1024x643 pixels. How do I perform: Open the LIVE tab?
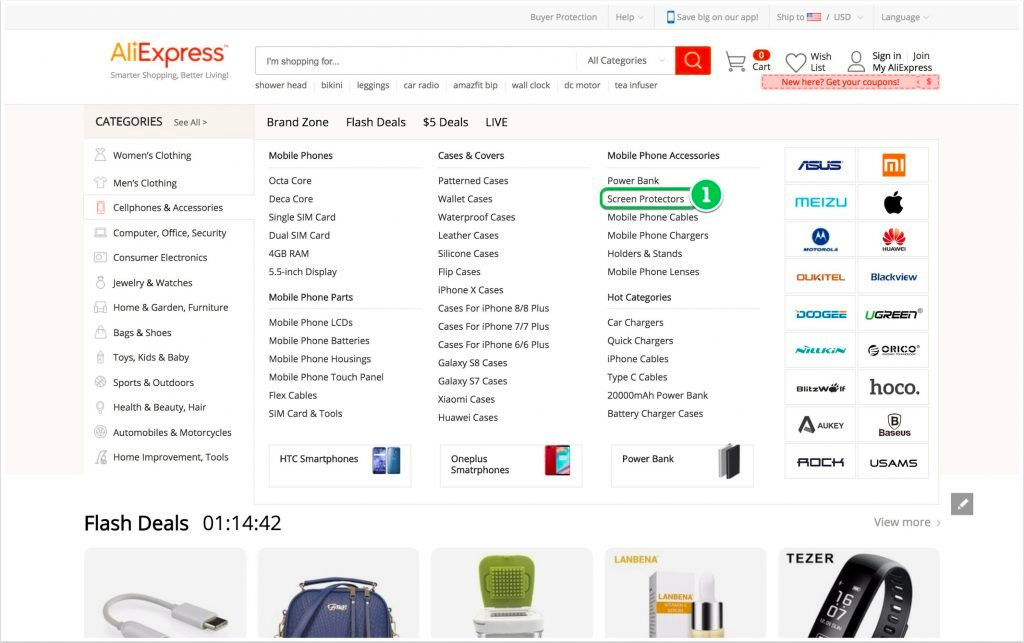[x=496, y=122]
